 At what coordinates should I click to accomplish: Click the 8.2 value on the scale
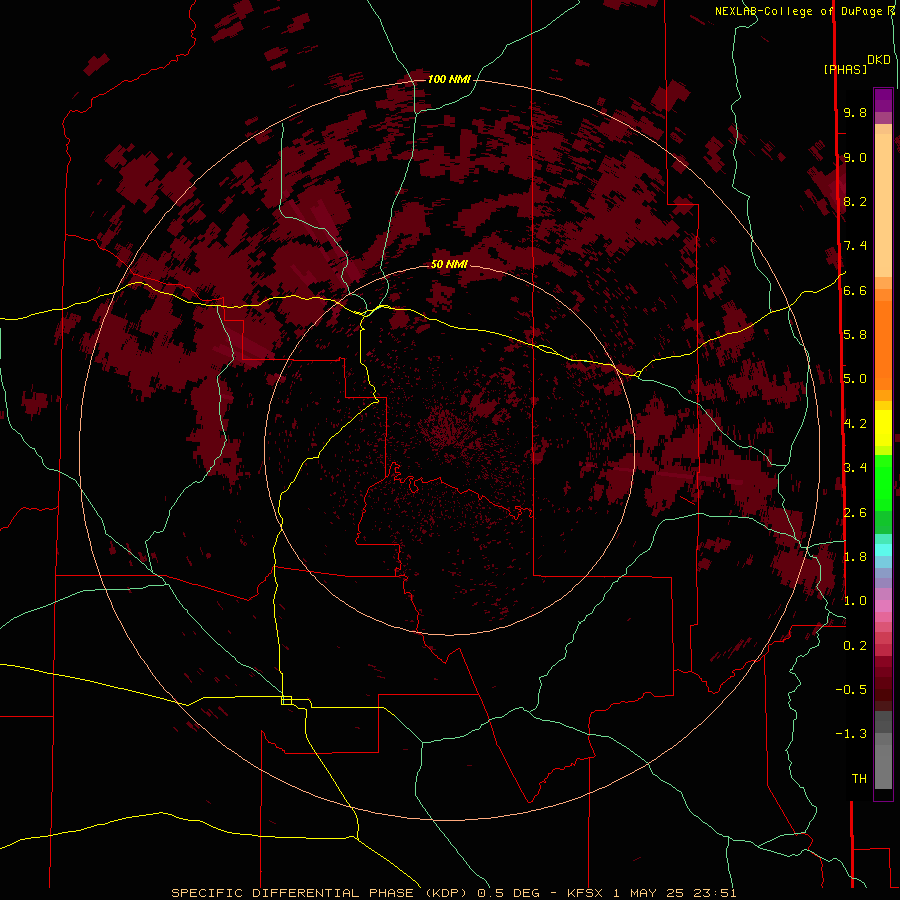pos(855,201)
